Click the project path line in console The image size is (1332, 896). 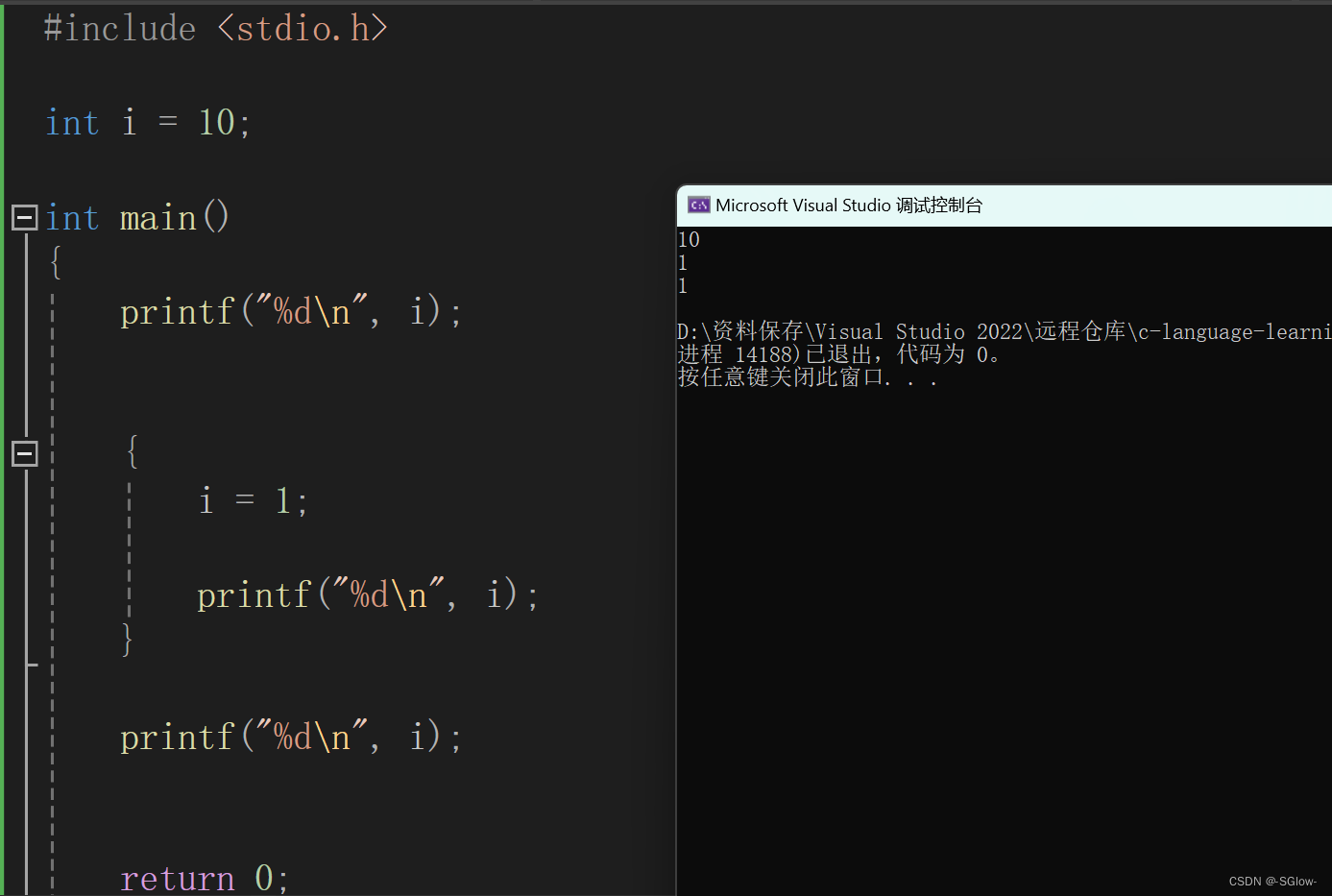tap(1005, 331)
